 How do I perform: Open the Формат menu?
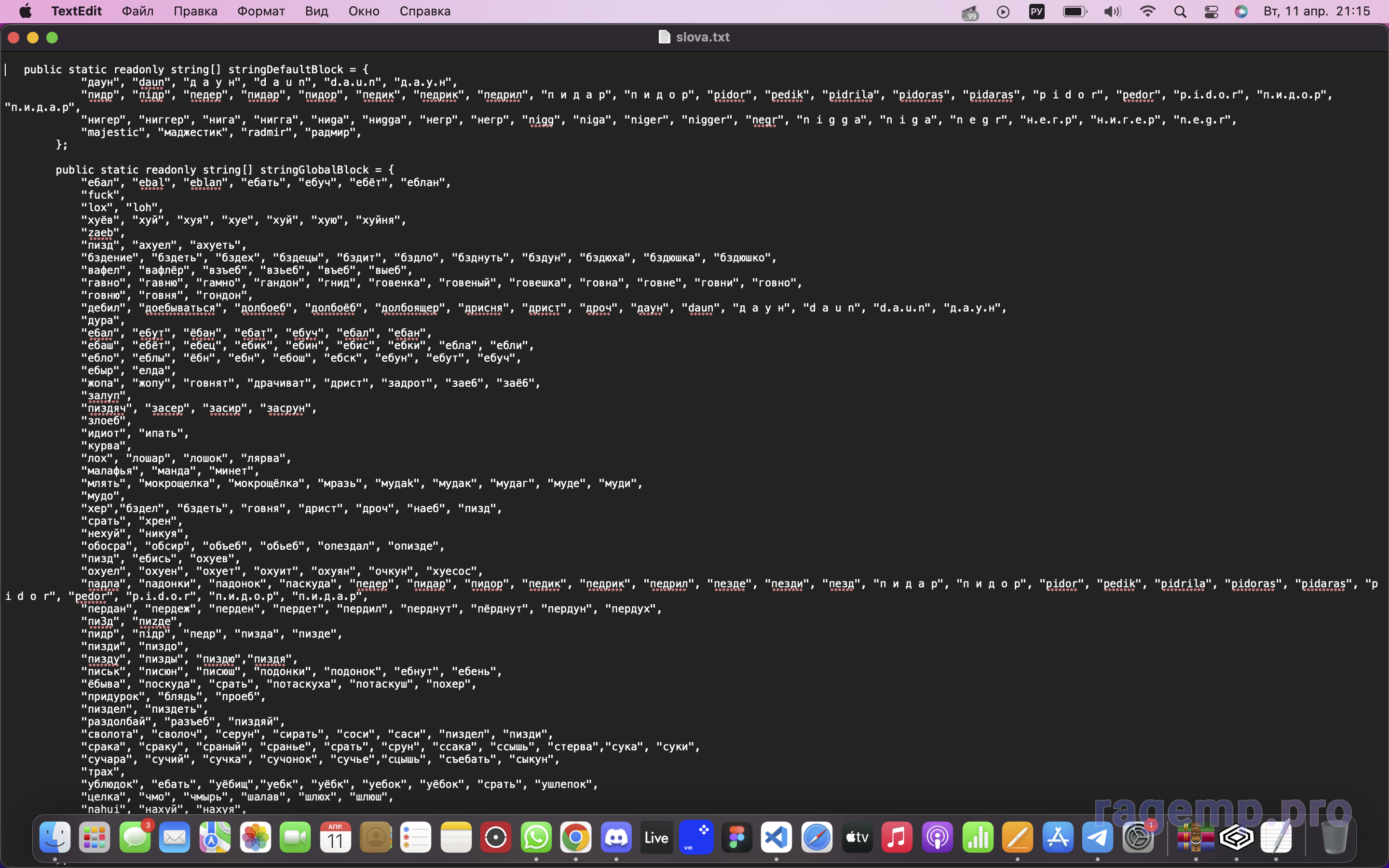(x=261, y=12)
